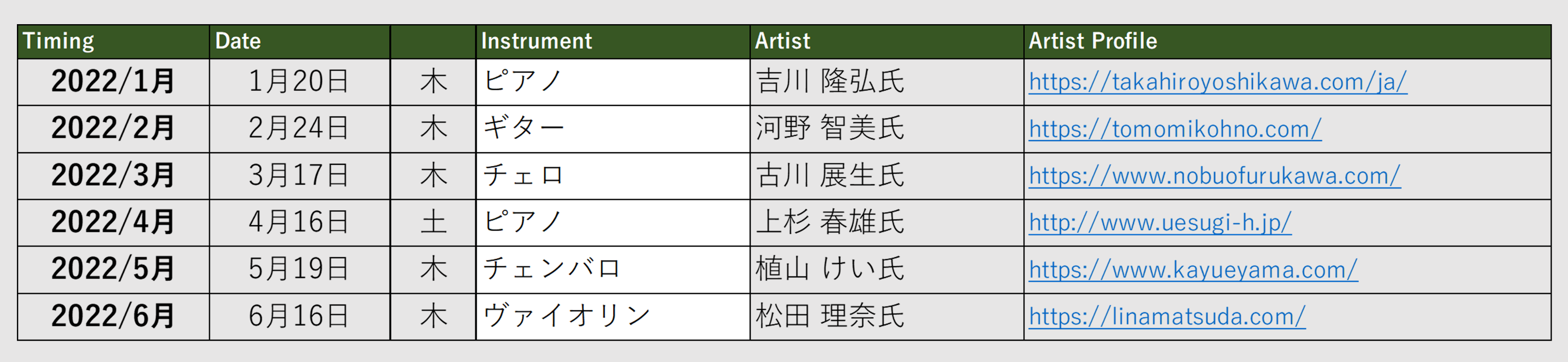Select the 2022/1月 timing cell

[113, 82]
